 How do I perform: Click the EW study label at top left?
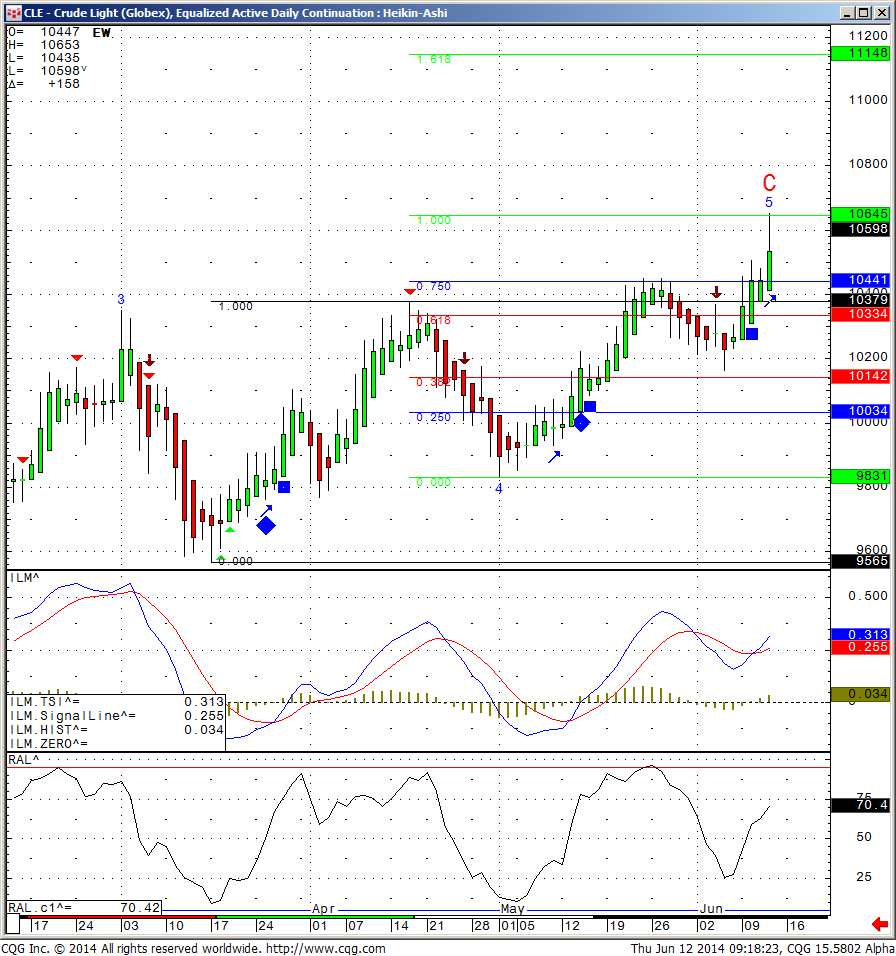tap(101, 33)
